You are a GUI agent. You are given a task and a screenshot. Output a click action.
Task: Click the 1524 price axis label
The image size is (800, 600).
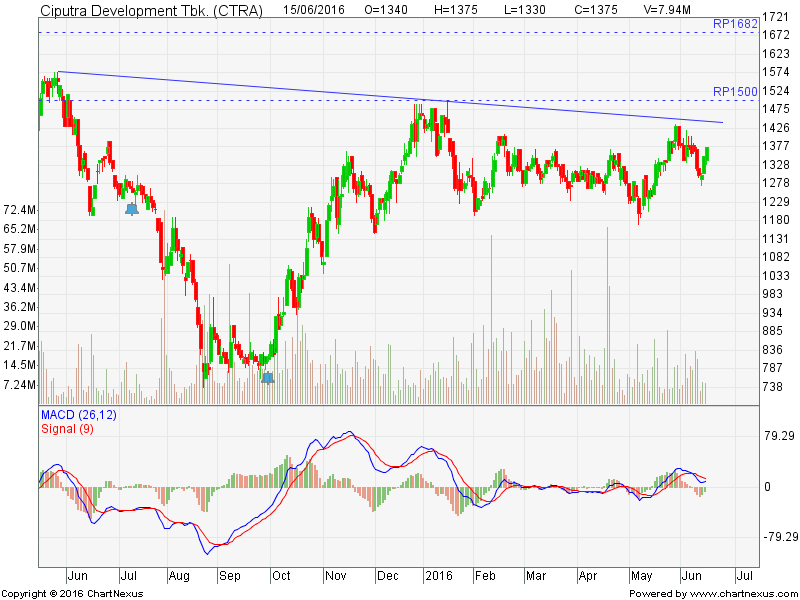[x=776, y=91]
